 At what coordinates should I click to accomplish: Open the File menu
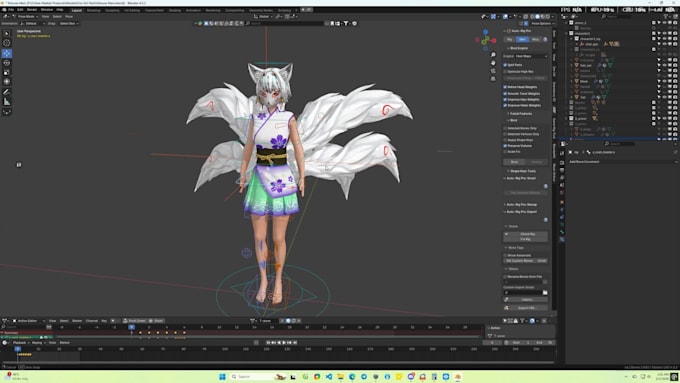coord(11,10)
